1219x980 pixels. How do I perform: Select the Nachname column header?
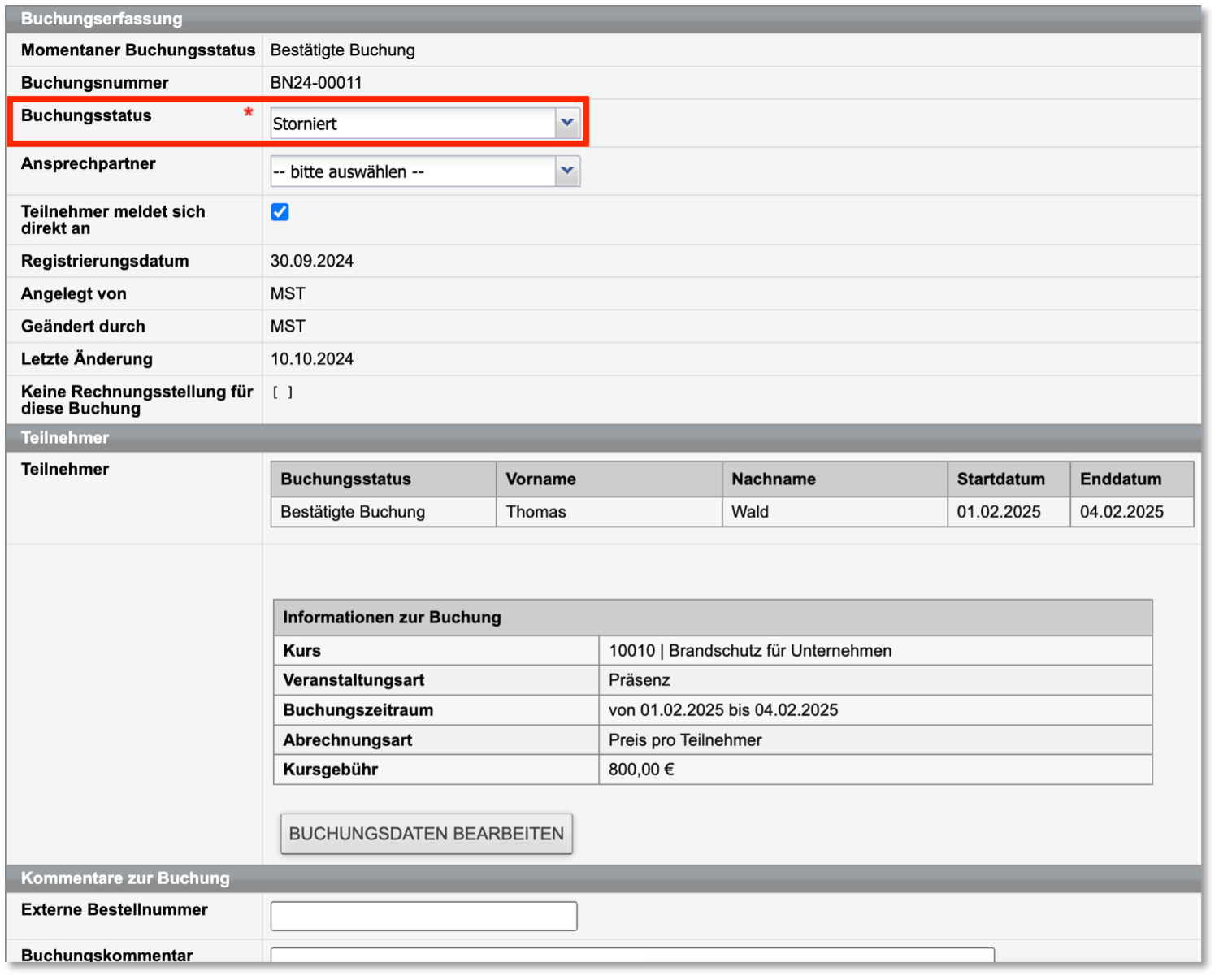pyautogui.click(x=773, y=479)
